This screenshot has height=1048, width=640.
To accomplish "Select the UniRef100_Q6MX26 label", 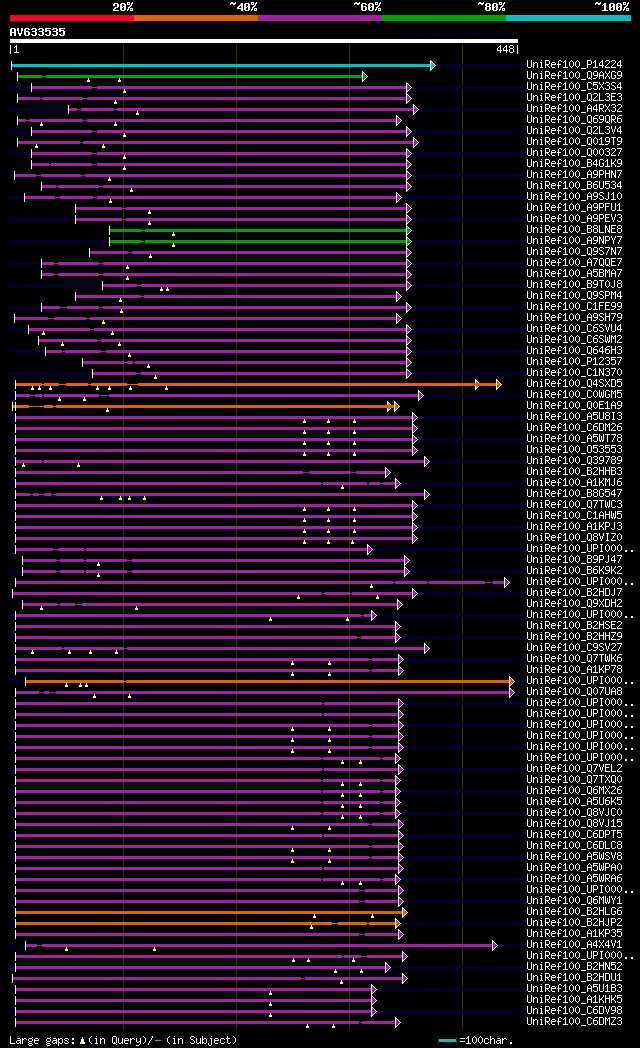I will tap(574, 790).
